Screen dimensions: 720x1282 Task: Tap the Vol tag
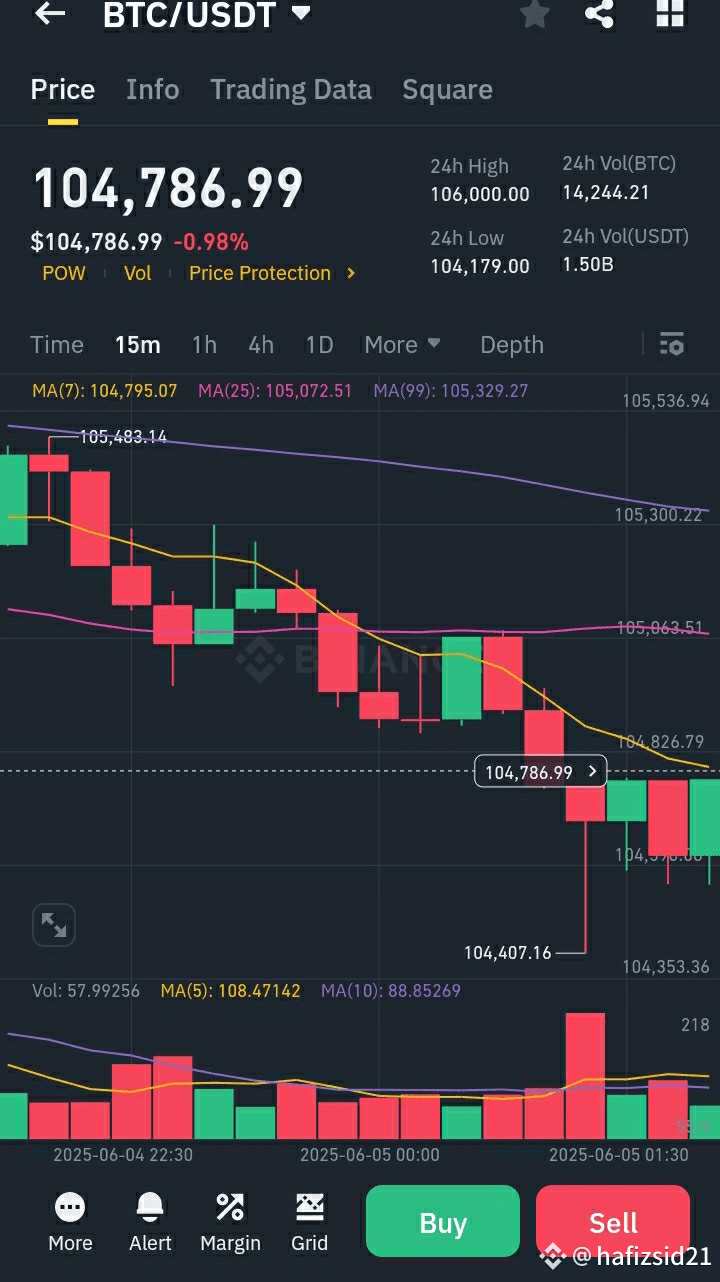point(138,273)
